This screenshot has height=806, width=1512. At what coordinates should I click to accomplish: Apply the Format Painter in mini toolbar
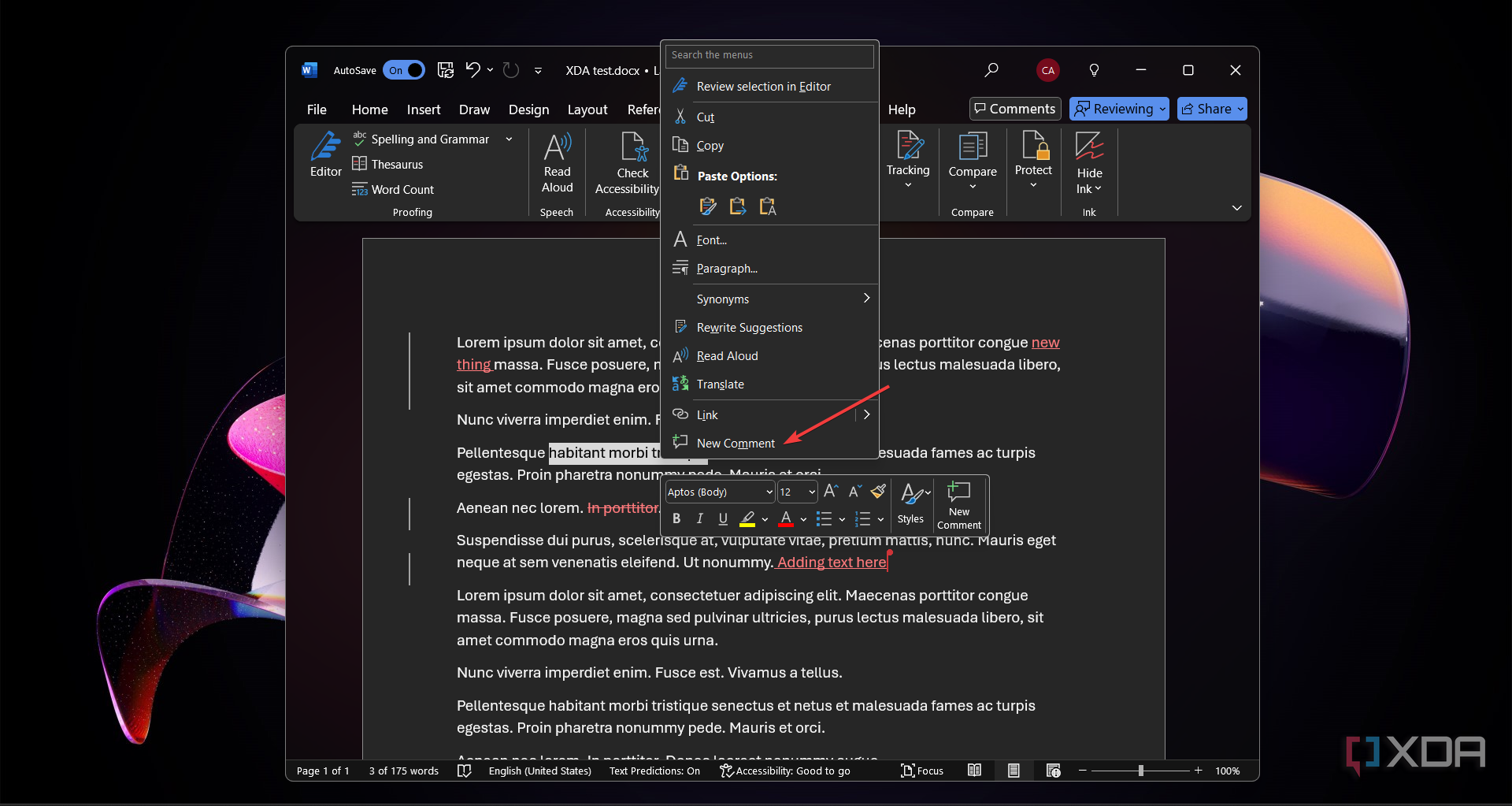click(x=878, y=492)
